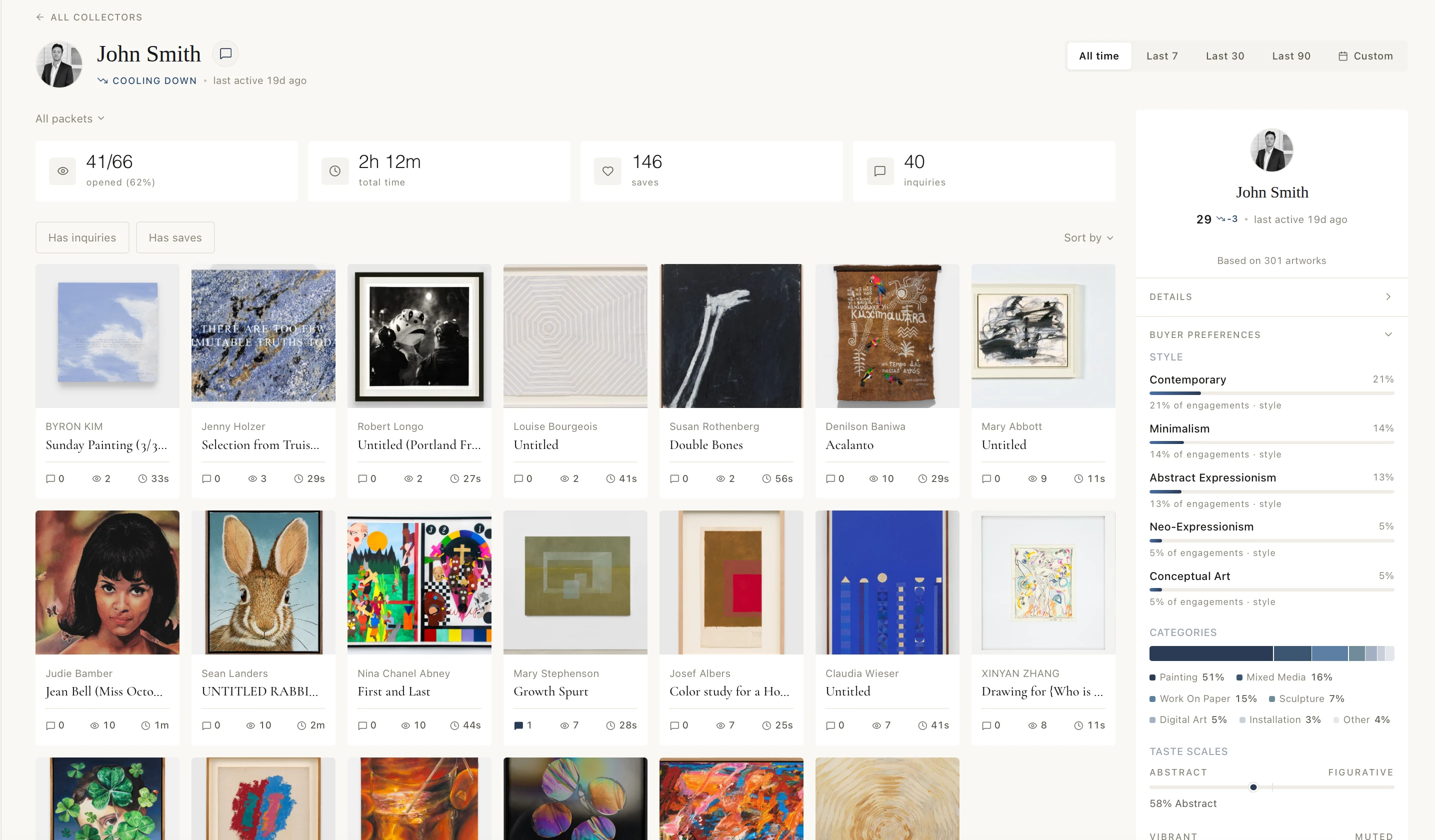
Task: Adjust the Abstract–Figurative taste slider handle
Action: (x=1253, y=787)
